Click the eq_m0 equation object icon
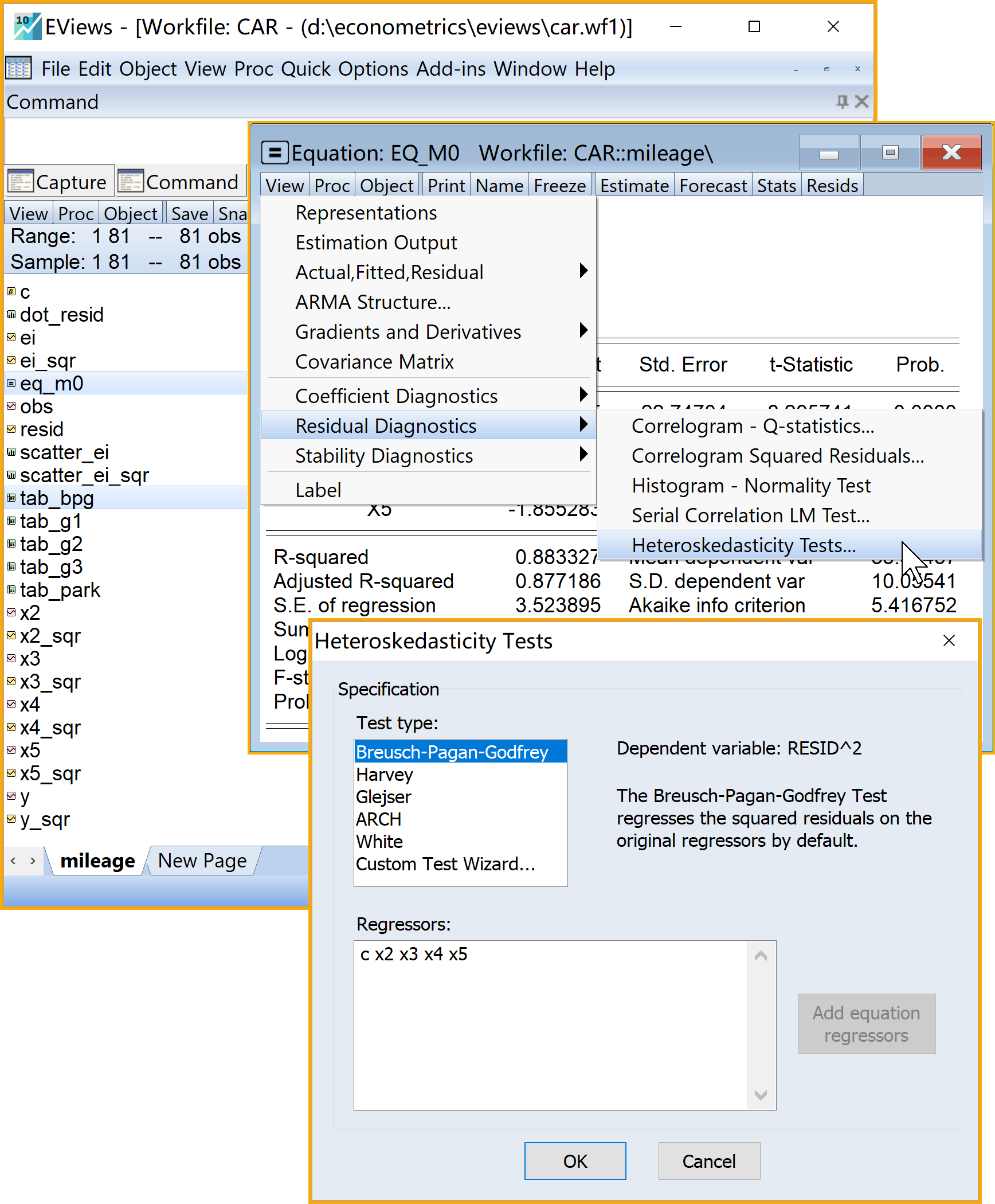The height and width of the screenshot is (1204, 995). 11,383
